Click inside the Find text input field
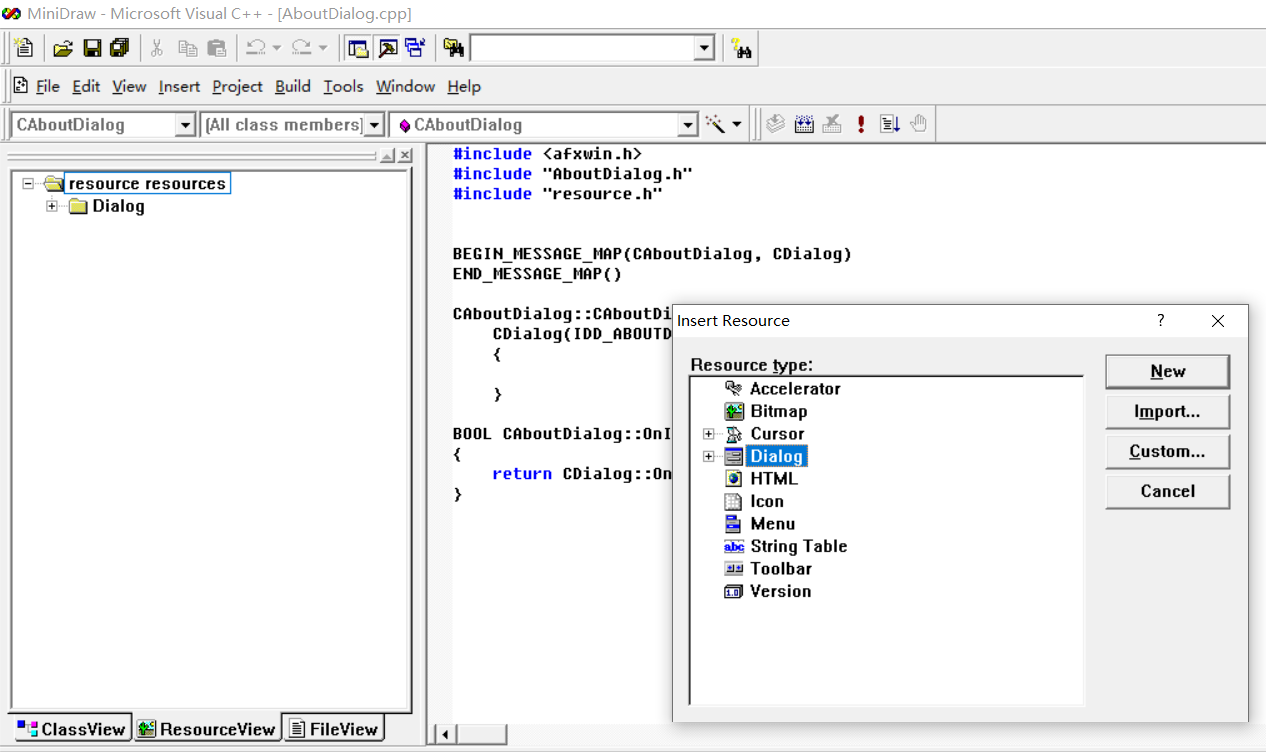Viewport: 1266px width, 752px height. tap(582, 48)
